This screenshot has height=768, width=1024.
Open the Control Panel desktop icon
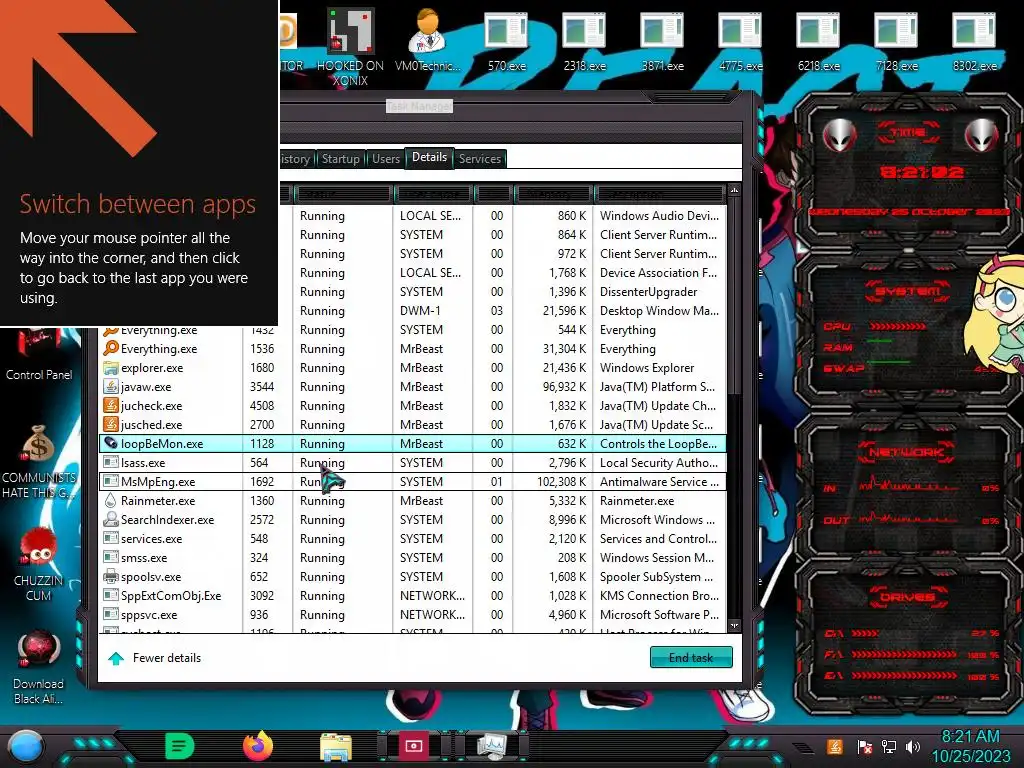point(39,355)
